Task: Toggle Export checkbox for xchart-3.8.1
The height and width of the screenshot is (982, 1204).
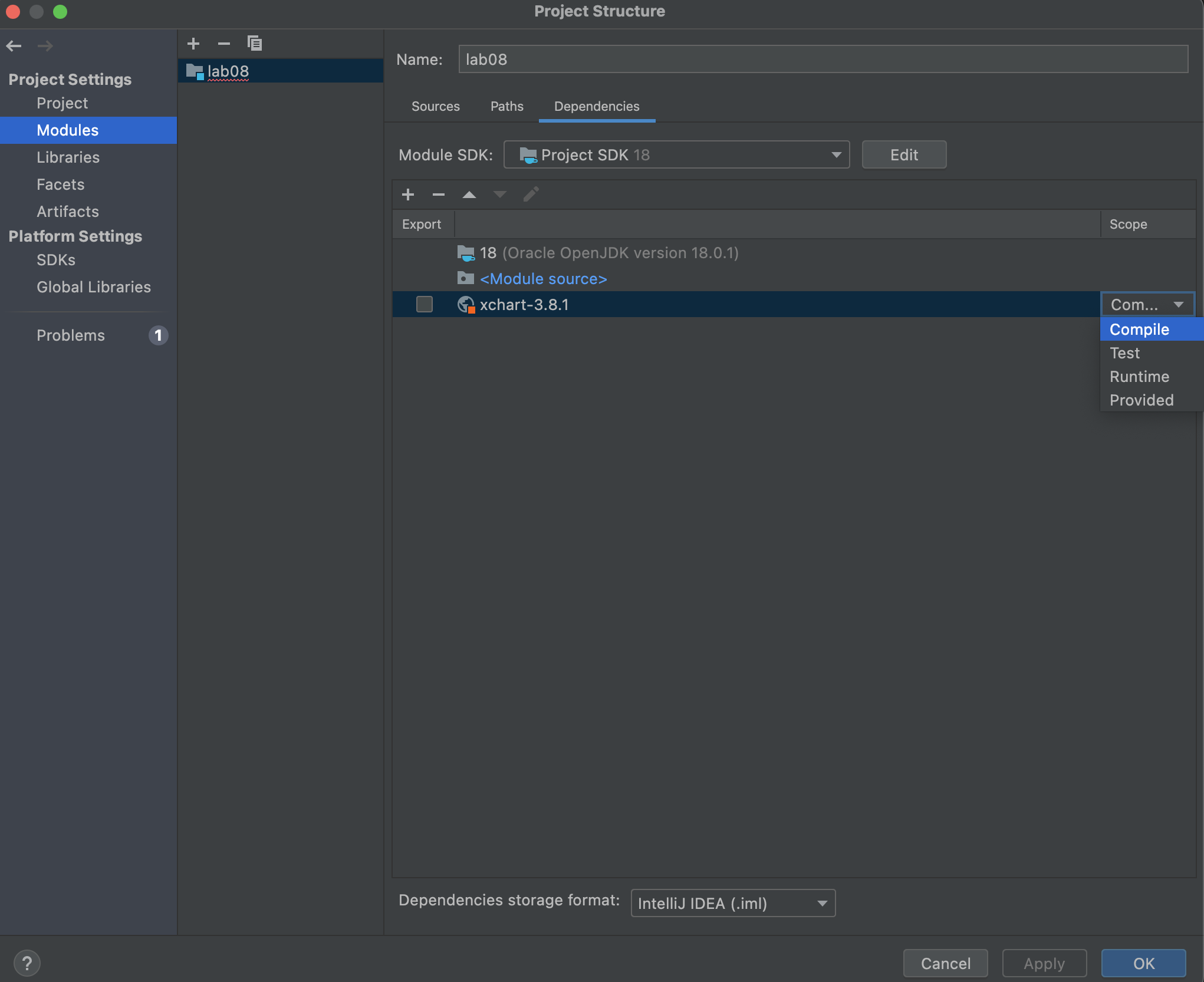Action: [x=425, y=304]
